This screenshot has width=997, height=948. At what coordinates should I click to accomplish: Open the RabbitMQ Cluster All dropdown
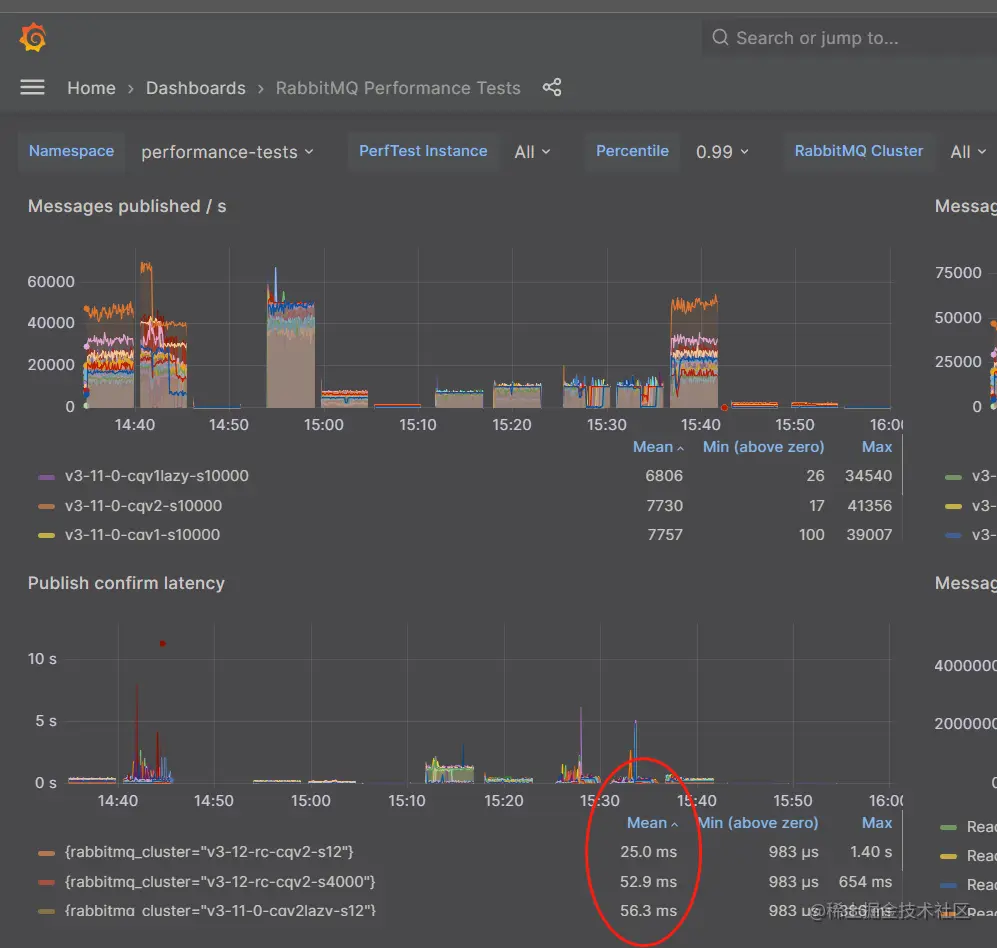(x=968, y=152)
